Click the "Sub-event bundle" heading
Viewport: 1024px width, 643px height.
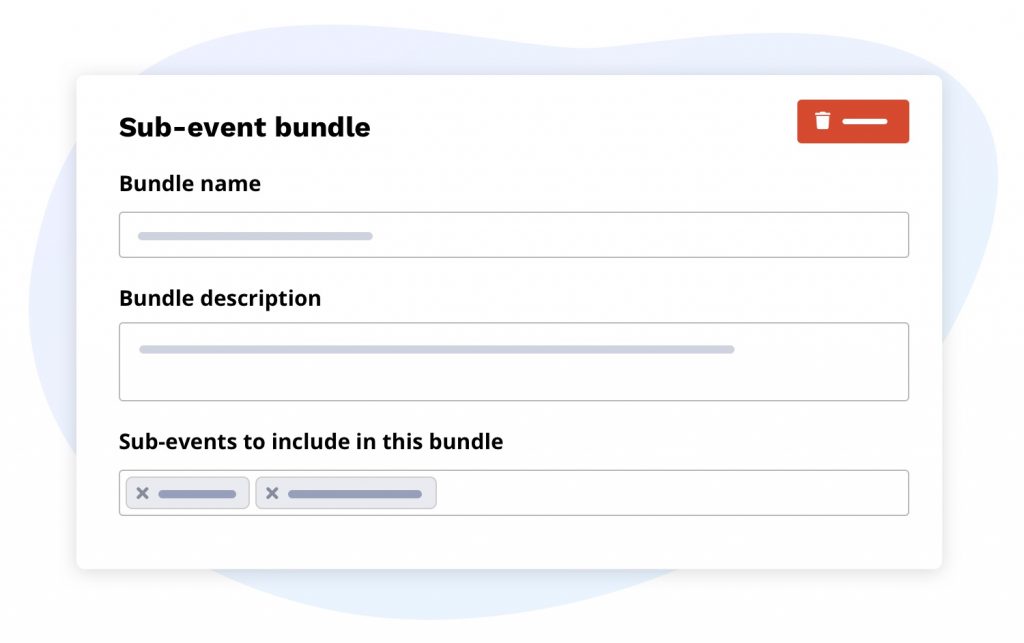click(244, 127)
